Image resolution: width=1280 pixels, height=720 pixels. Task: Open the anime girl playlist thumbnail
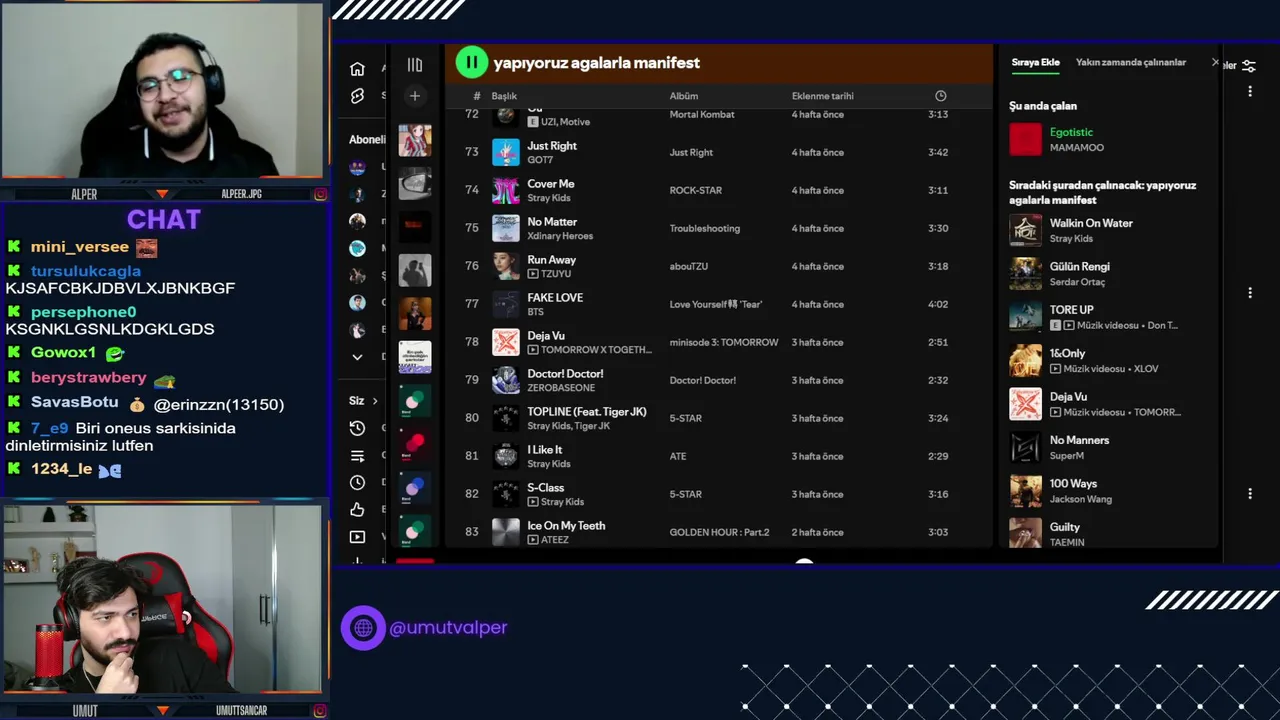tap(415, 140)
